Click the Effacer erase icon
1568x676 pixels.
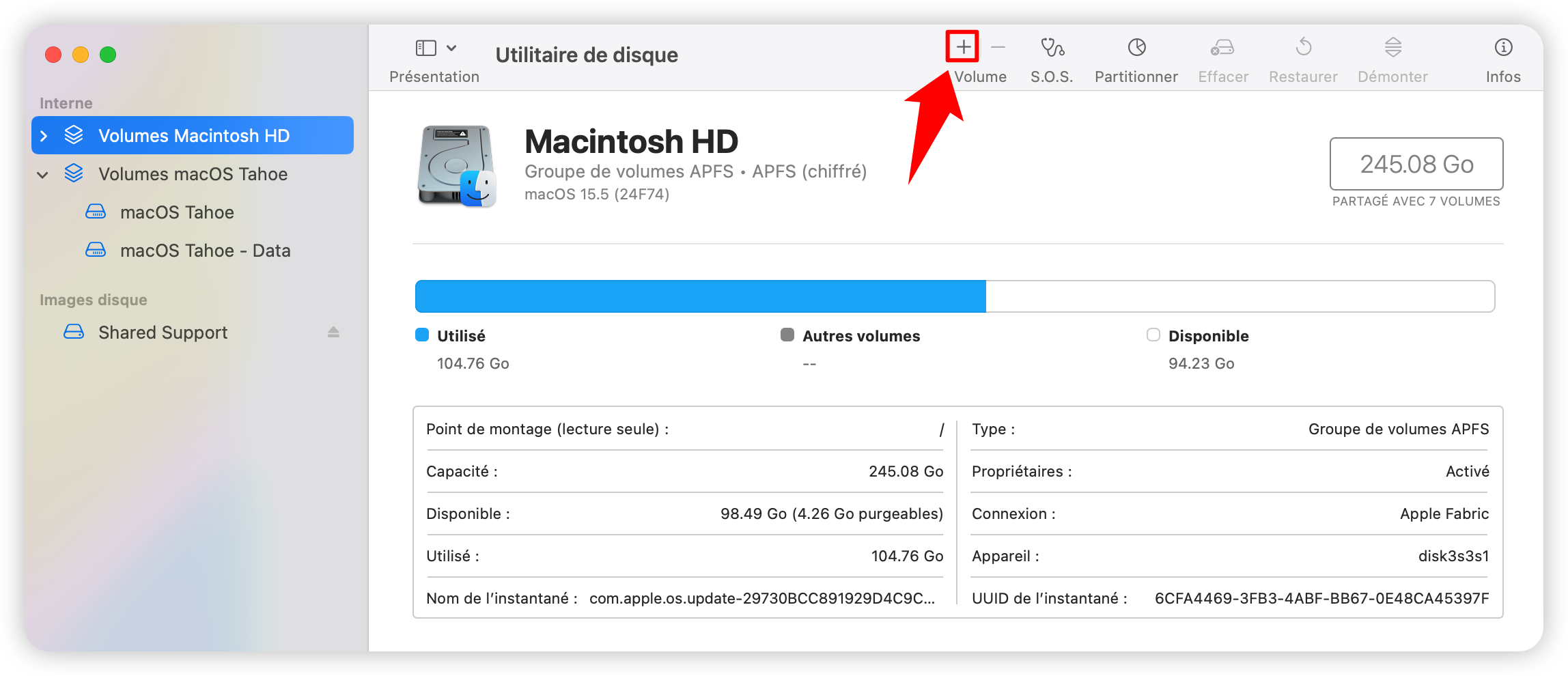(1222, 47)
